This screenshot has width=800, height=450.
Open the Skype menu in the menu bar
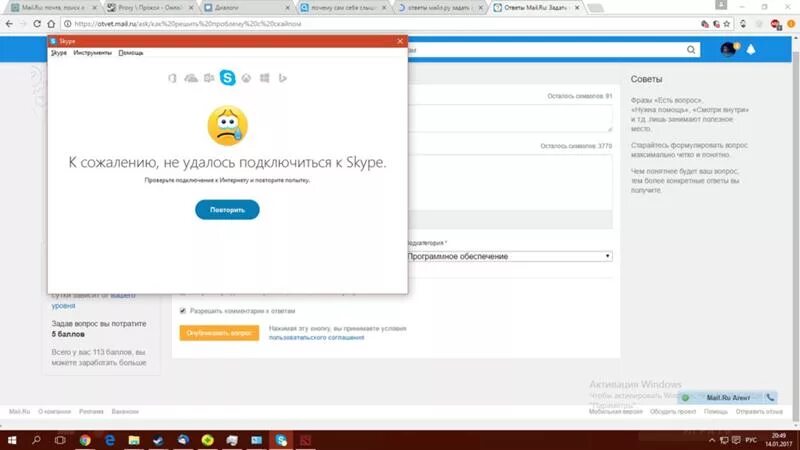click(59, 53)
